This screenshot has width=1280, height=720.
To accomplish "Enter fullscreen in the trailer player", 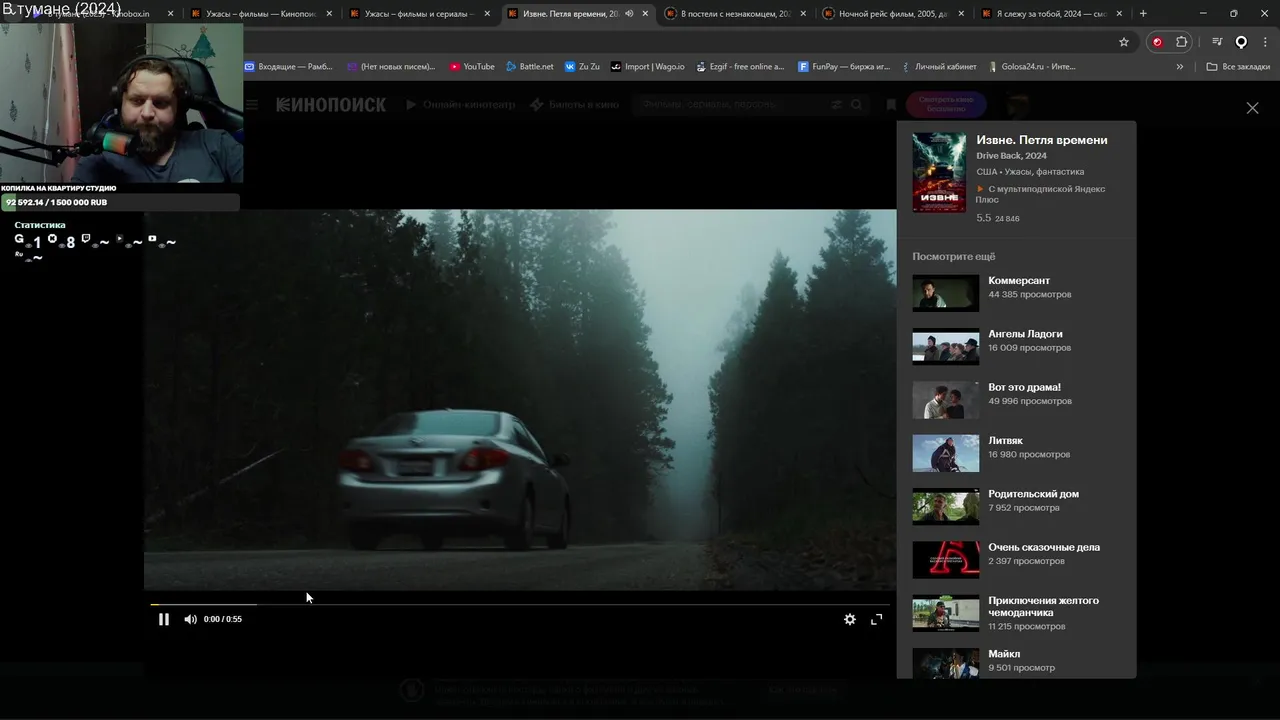I will click(877, 619).
